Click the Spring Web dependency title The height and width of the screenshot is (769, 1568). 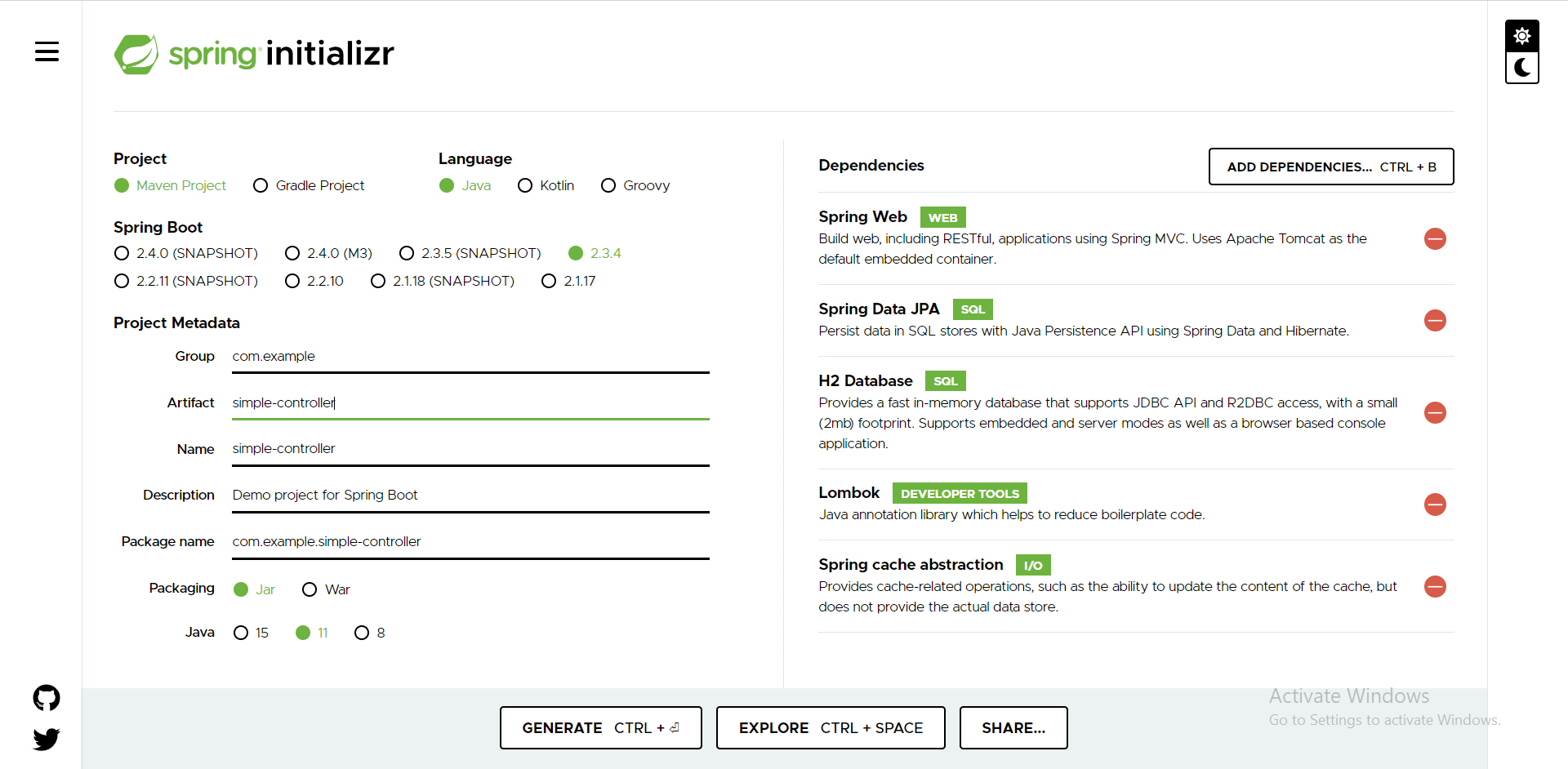(x=862, y=216)
